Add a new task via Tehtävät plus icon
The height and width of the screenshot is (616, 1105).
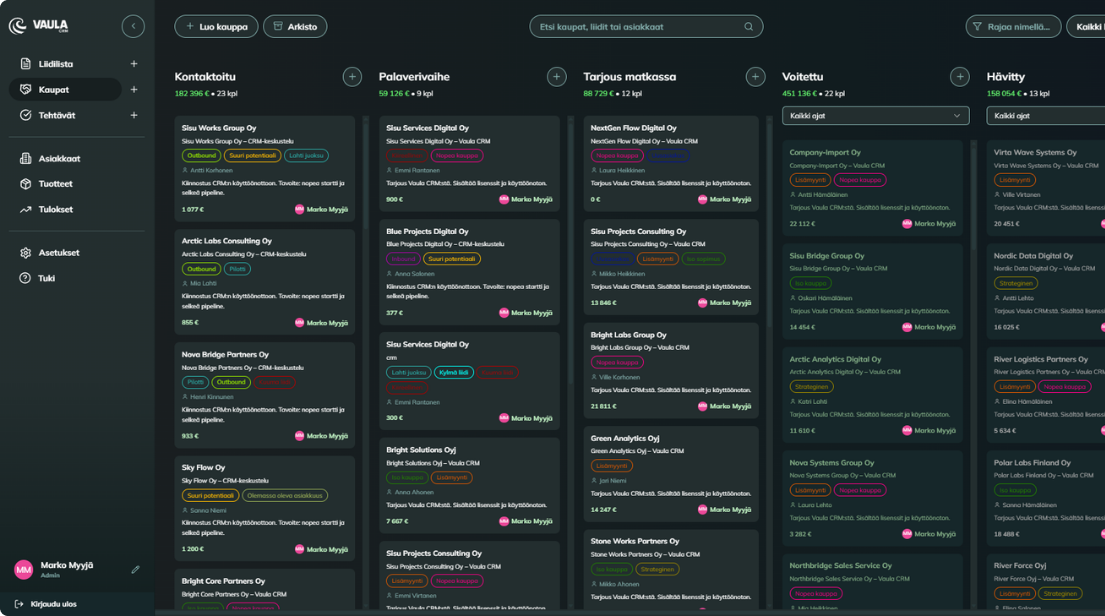tap(134, 115)
